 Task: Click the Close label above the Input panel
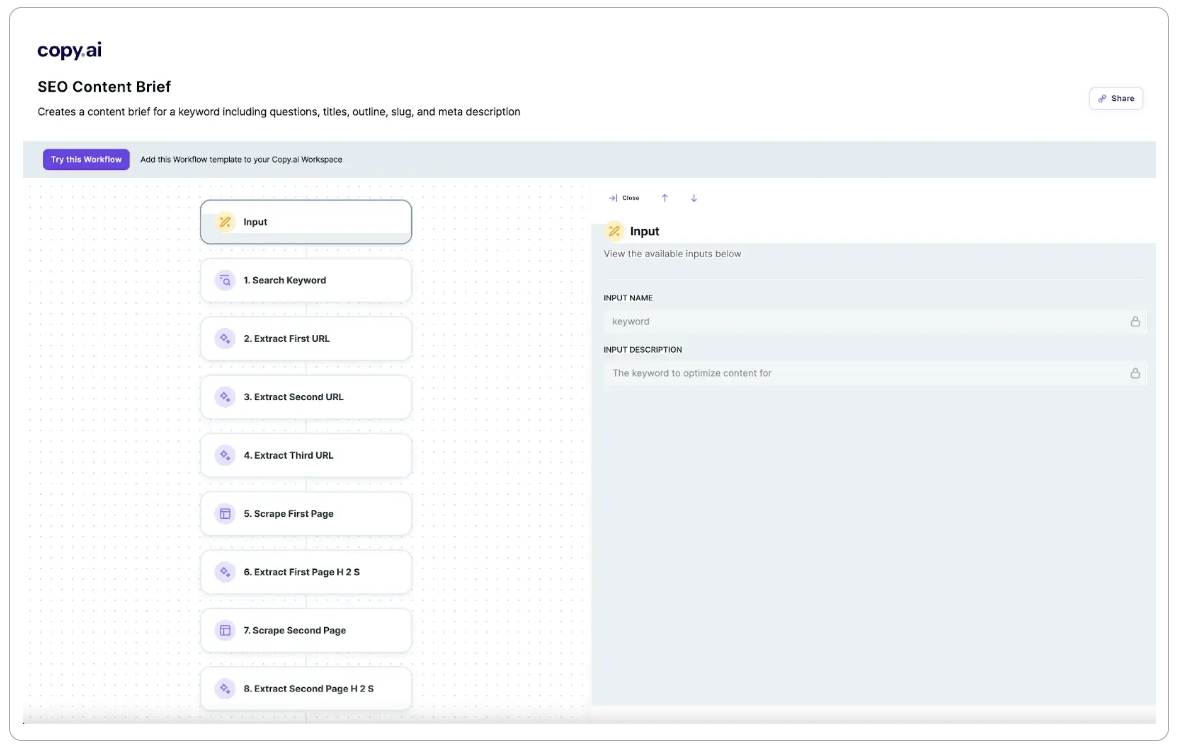click(x=631, y=198)
